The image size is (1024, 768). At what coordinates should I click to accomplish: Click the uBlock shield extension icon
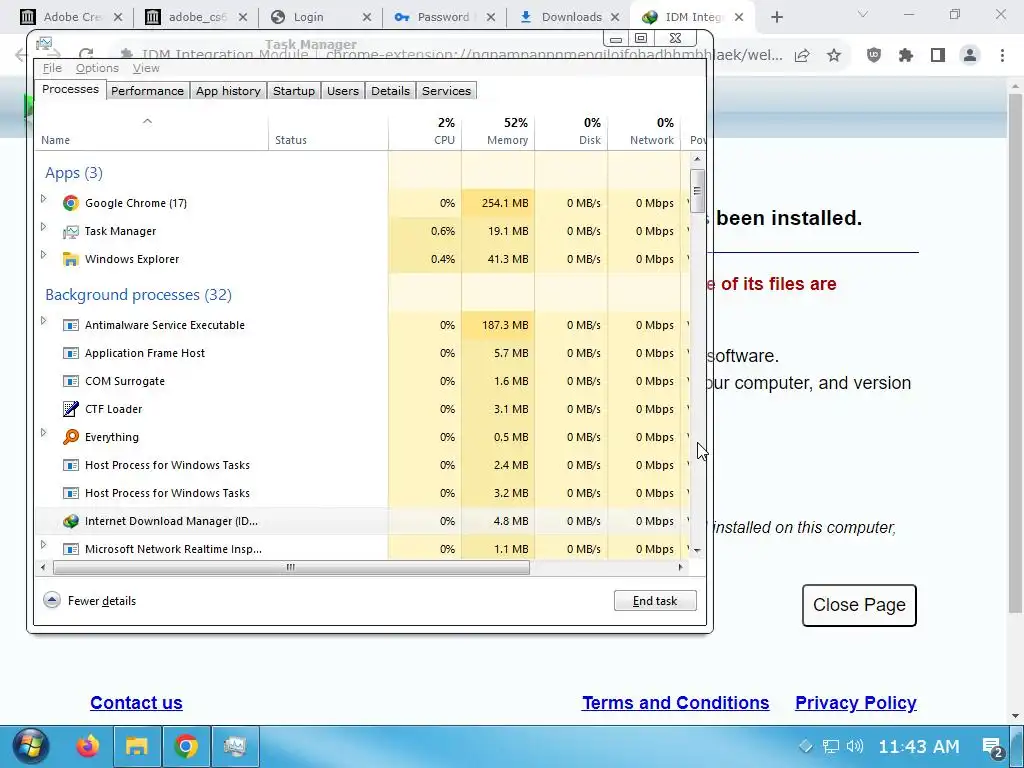874,56
